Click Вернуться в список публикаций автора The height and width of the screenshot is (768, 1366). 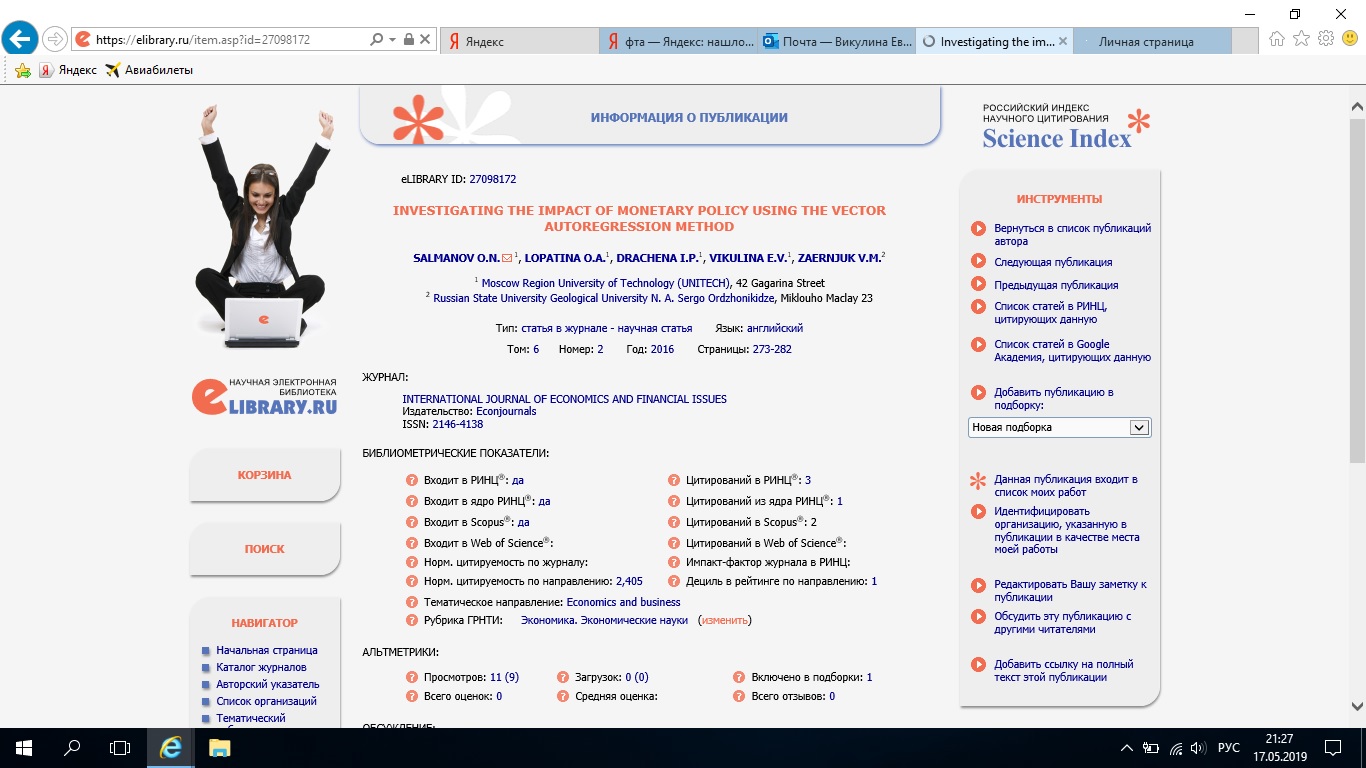pyautogui.click(x=1072, y=234)
